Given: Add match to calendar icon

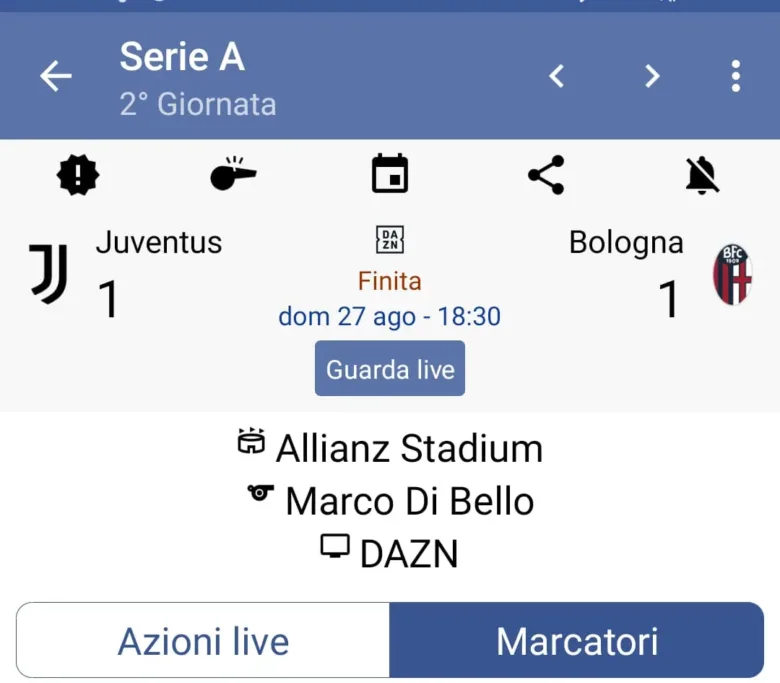Looking at the screenshot, I should point(390,174).
